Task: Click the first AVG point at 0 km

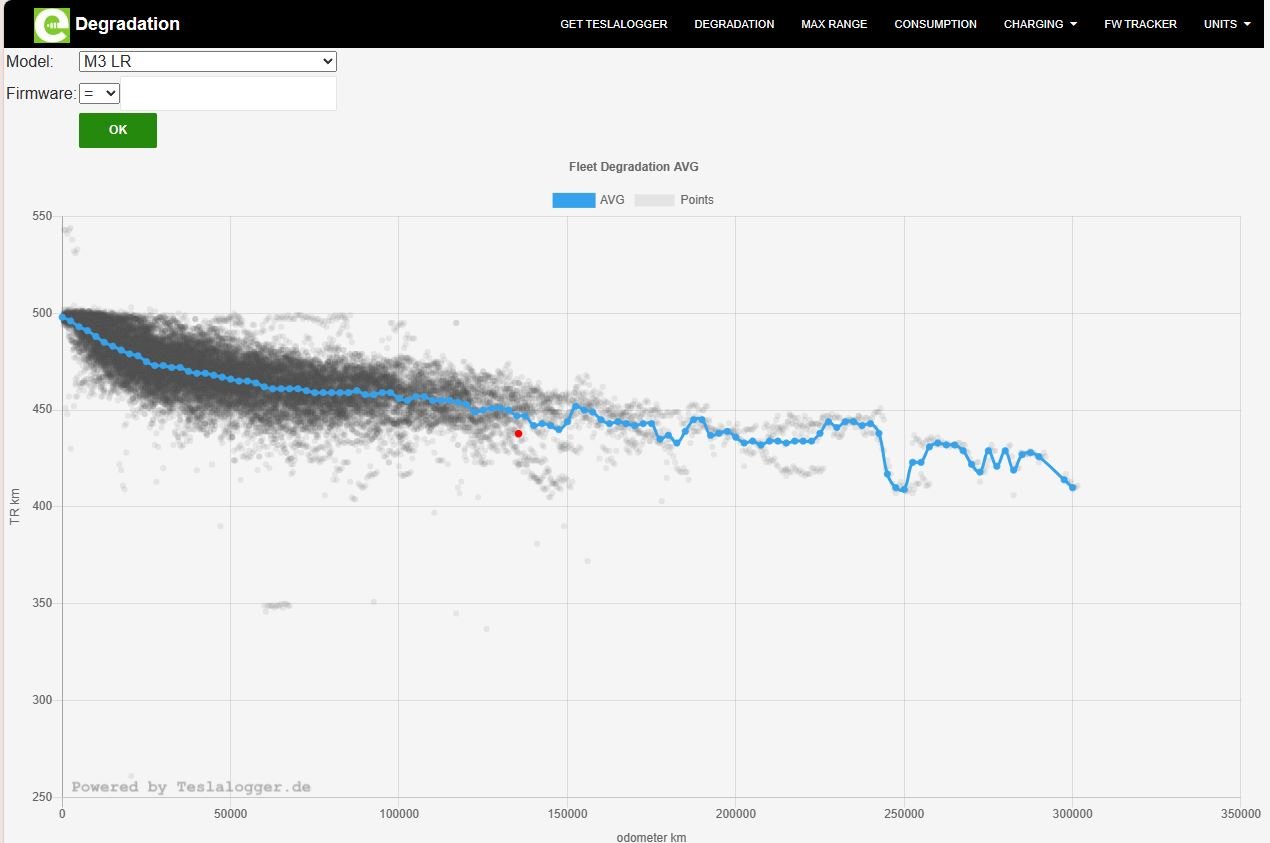Action: pos(62,317)
